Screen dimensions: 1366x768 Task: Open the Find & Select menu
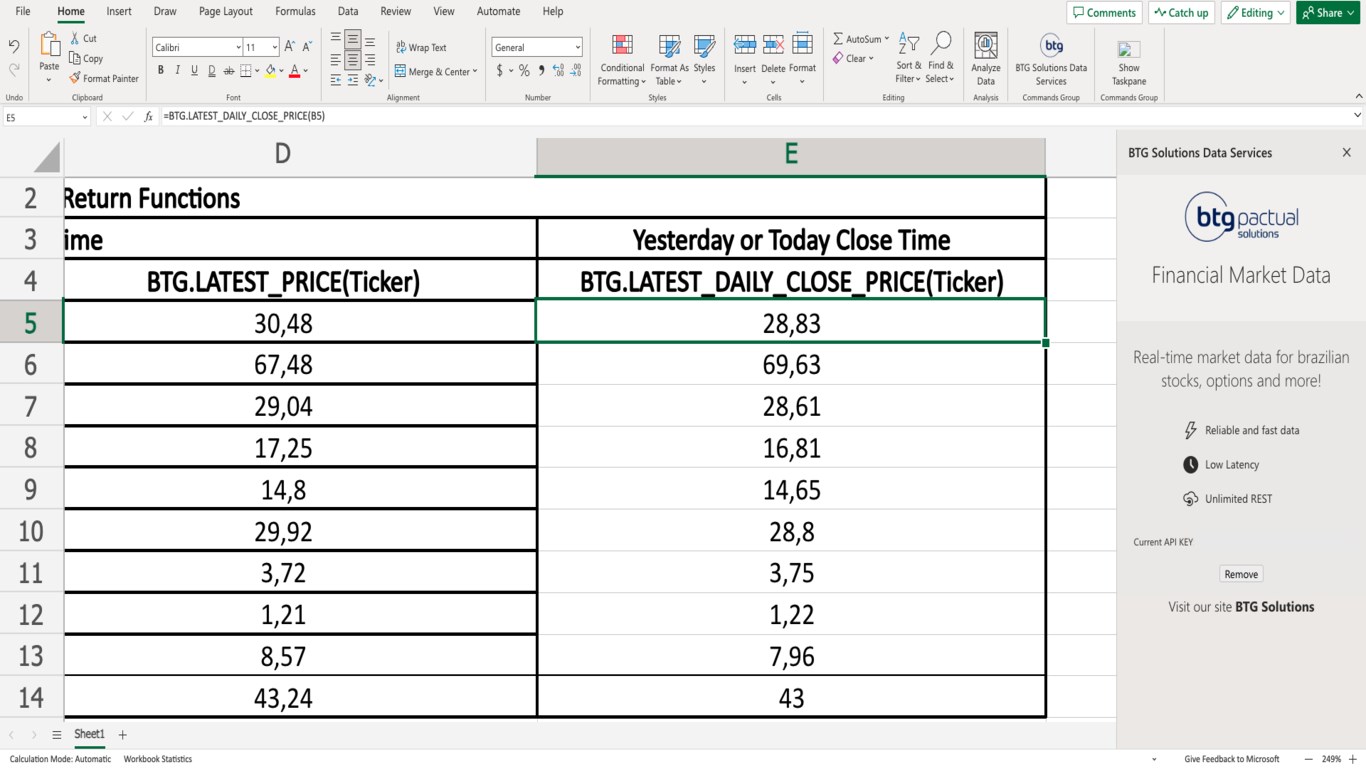click(940, 58)
